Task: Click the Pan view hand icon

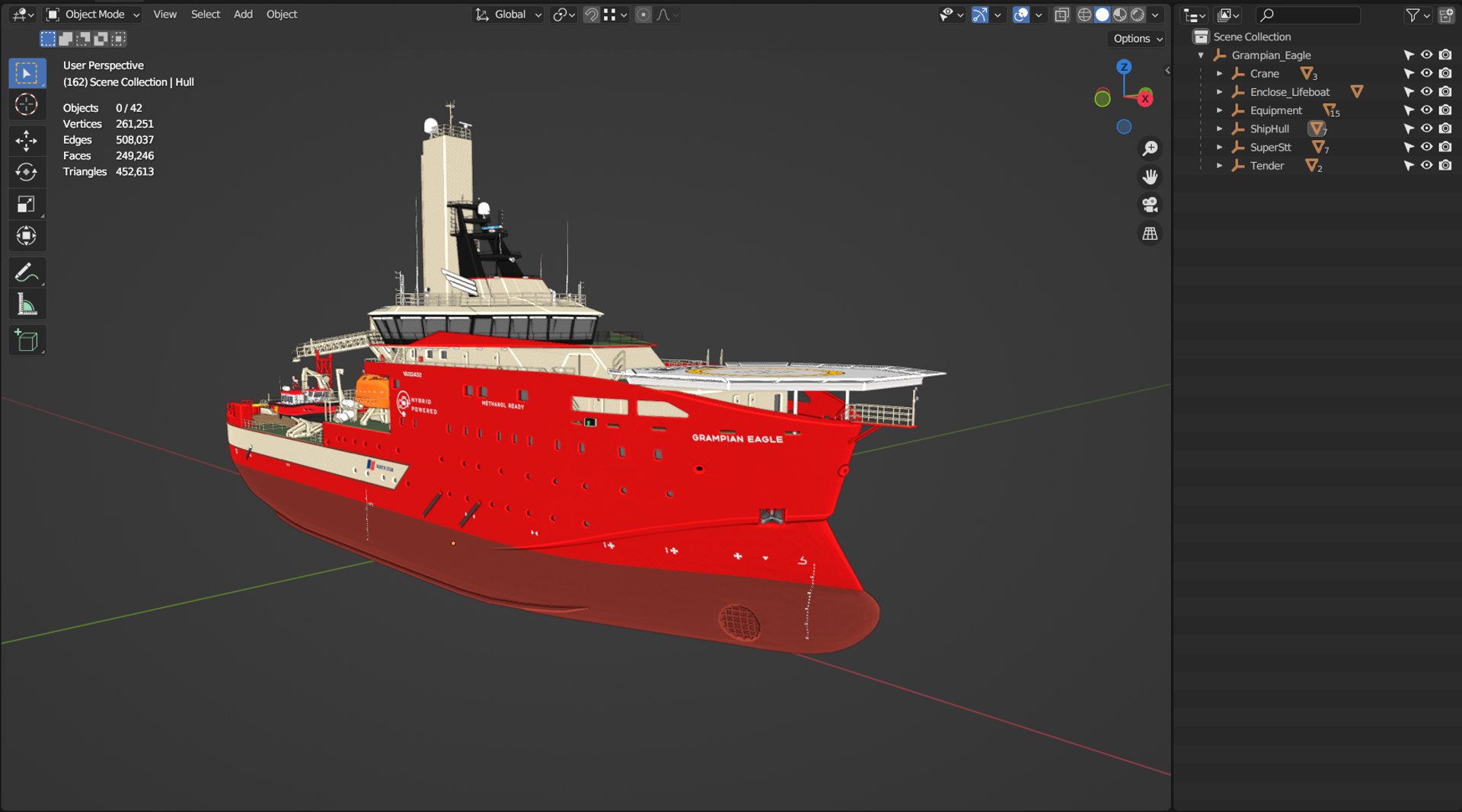Action: pos(1150,177)
